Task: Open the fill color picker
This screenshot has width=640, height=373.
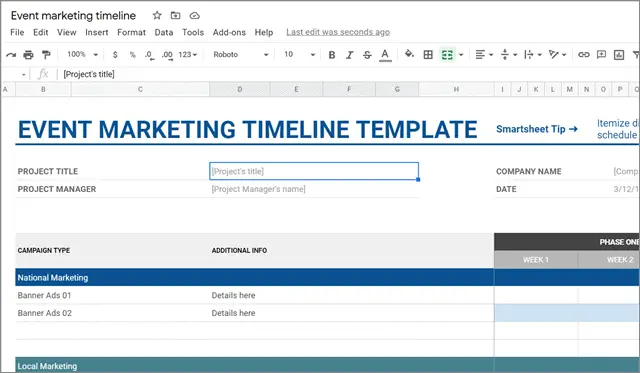Action: (409, 54)
